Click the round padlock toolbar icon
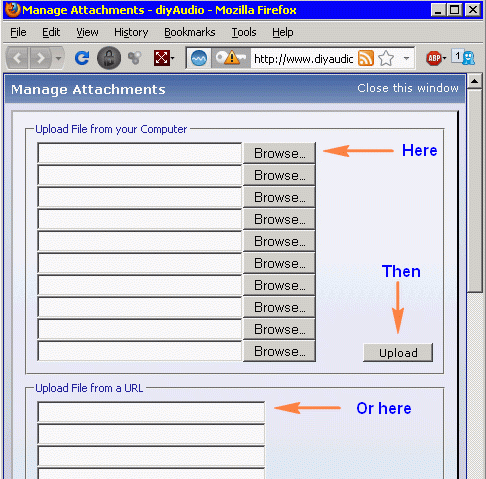Screen dimensions: 486x479 pos(109,58)
